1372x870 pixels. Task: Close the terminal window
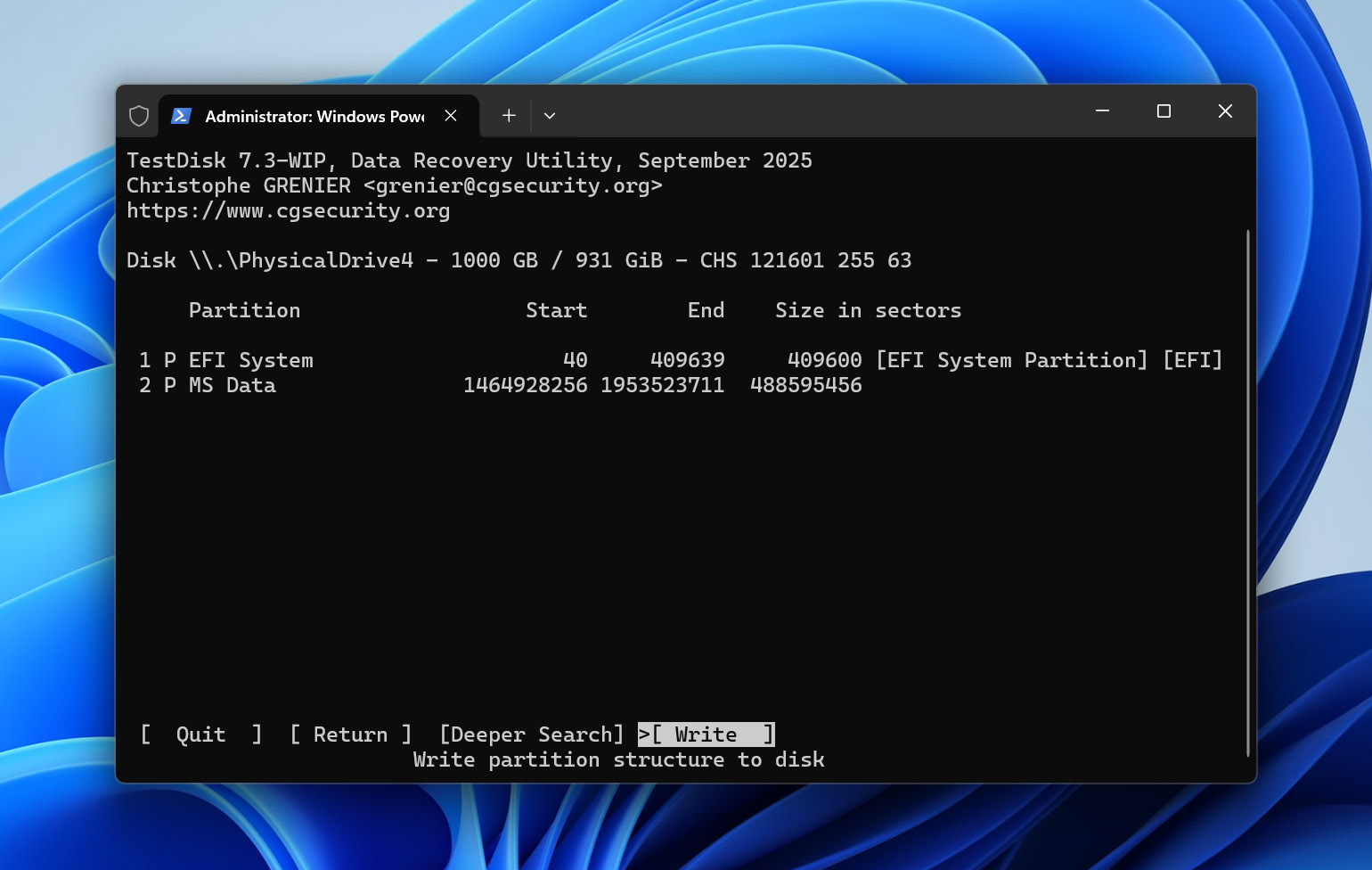click(1225, 111)
